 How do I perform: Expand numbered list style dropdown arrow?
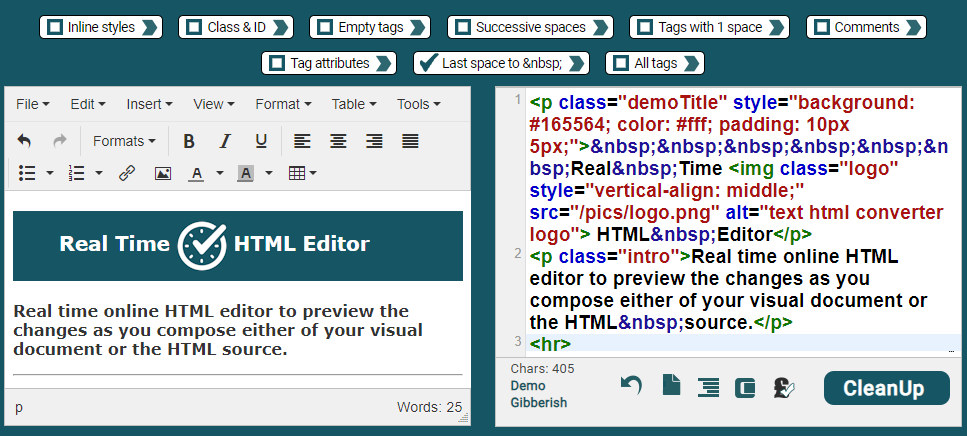[99, 173]
